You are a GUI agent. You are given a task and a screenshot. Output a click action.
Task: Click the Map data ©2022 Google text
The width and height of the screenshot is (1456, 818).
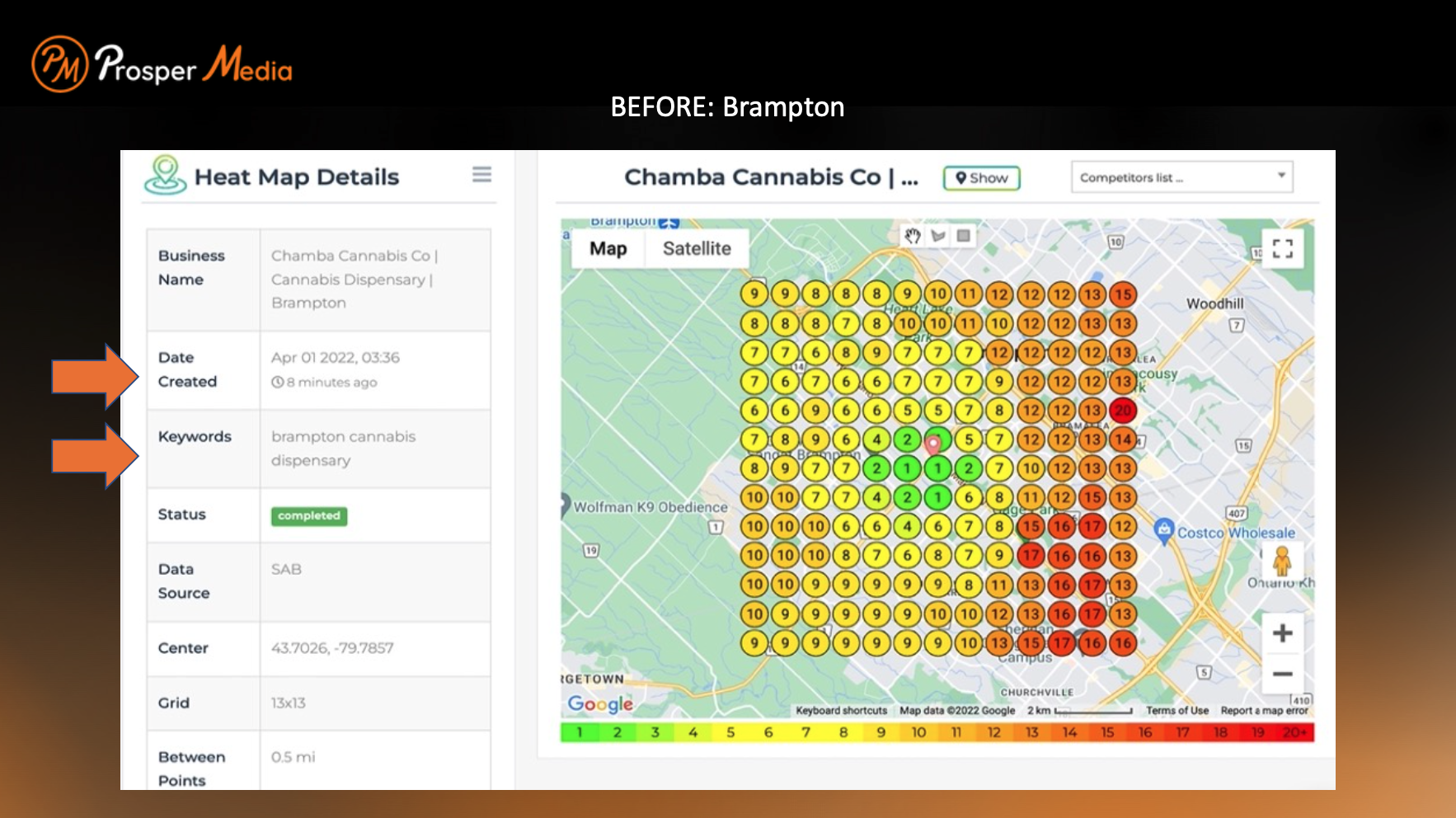[957, 711]
